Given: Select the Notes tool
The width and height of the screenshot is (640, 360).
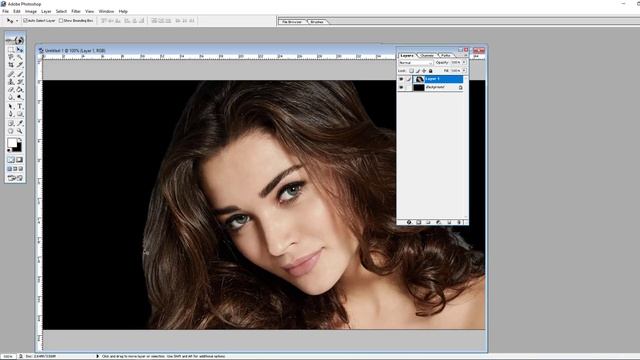Looking at the screenshot, I should pyautogui.click(x=11, y=123).
